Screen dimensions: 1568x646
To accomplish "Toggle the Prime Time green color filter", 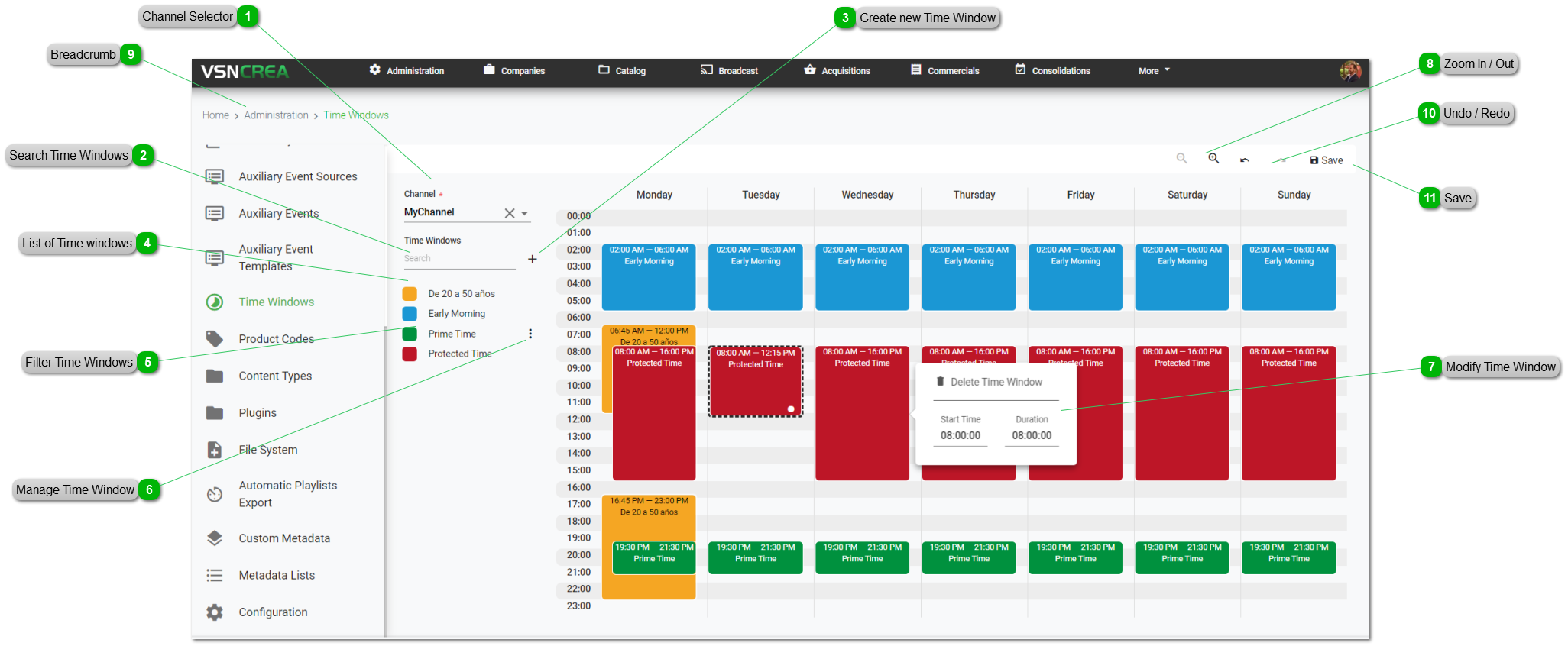I will pos(410,334).
